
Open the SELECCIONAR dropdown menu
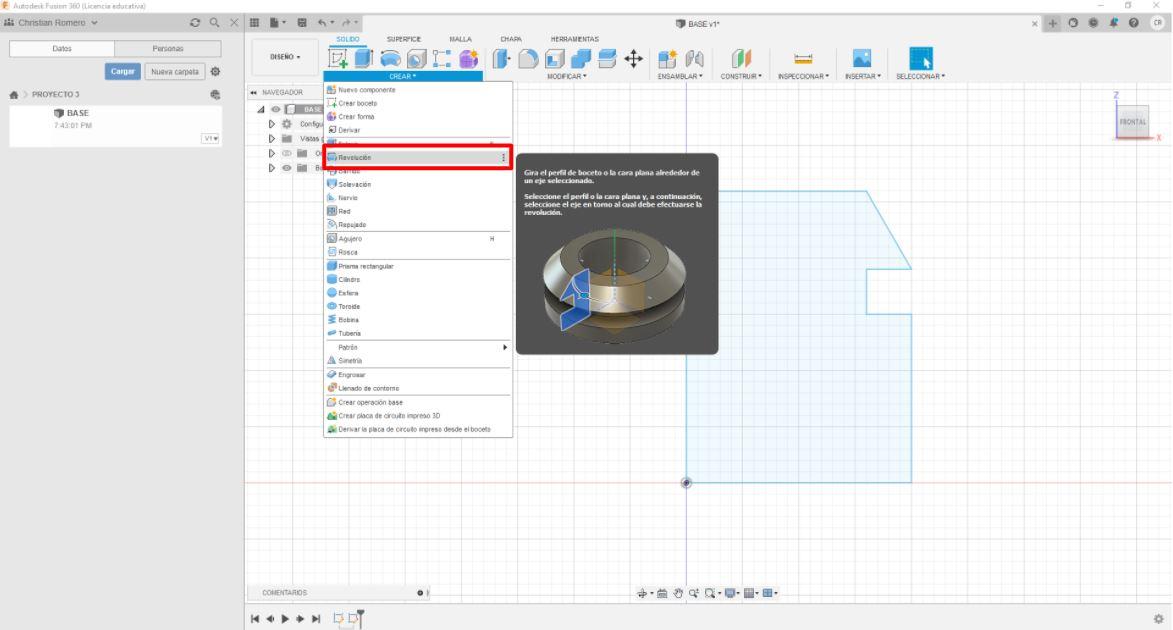click(x=920, y=76)
